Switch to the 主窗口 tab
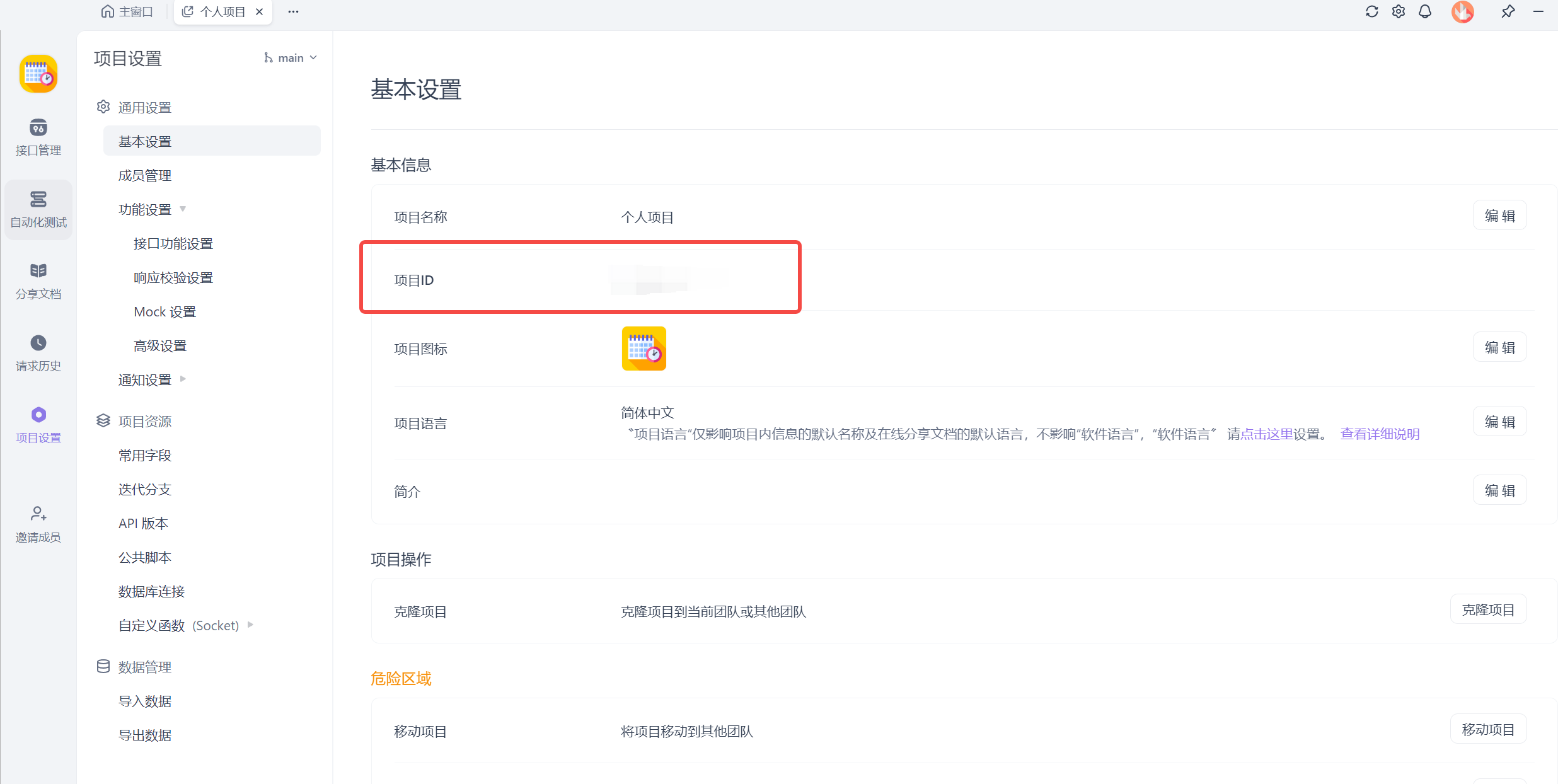Screen dimensions: 1558x784 tap(127, 11)
